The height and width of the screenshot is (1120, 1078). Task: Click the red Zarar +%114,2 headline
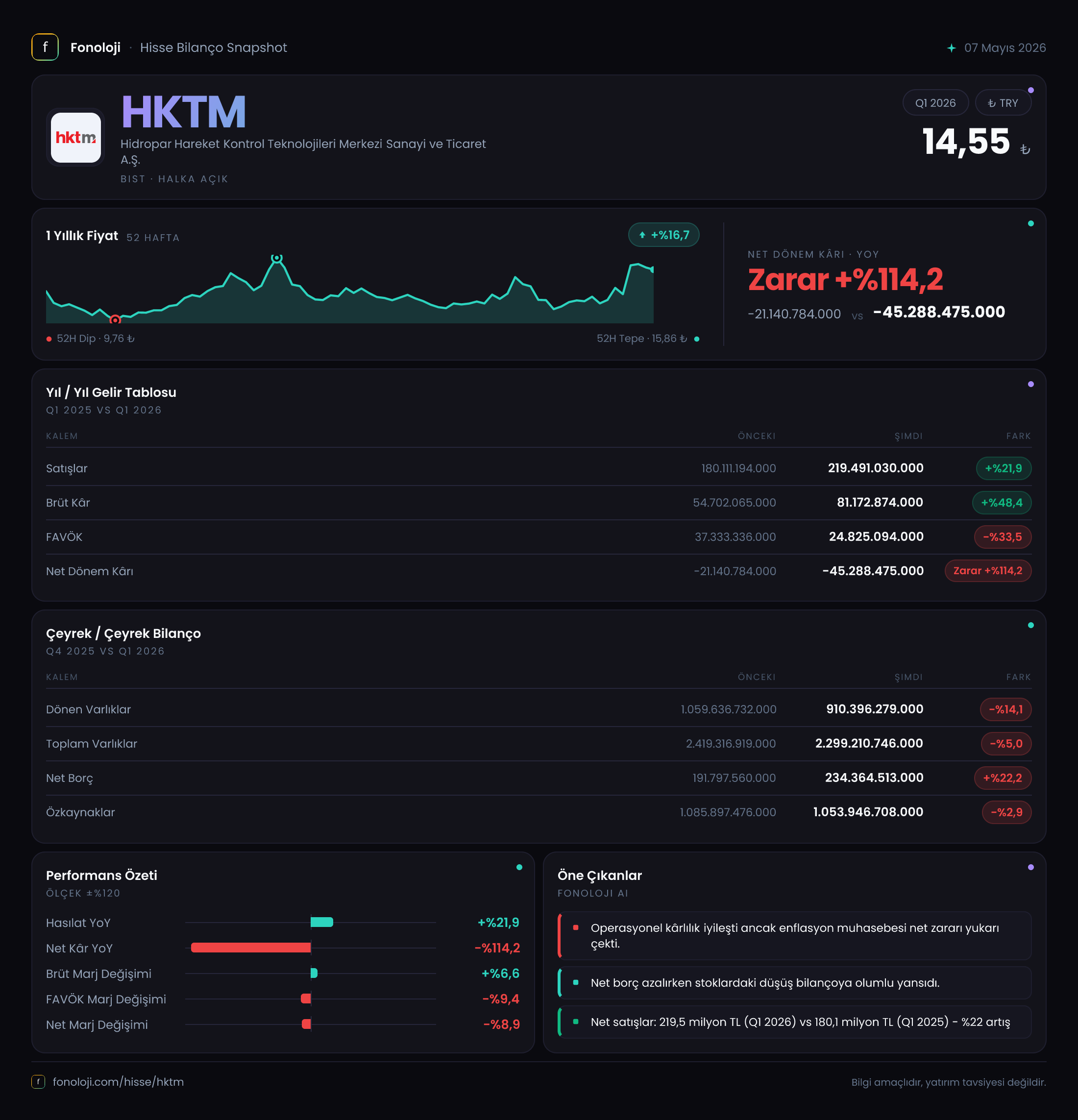[845, 279]
